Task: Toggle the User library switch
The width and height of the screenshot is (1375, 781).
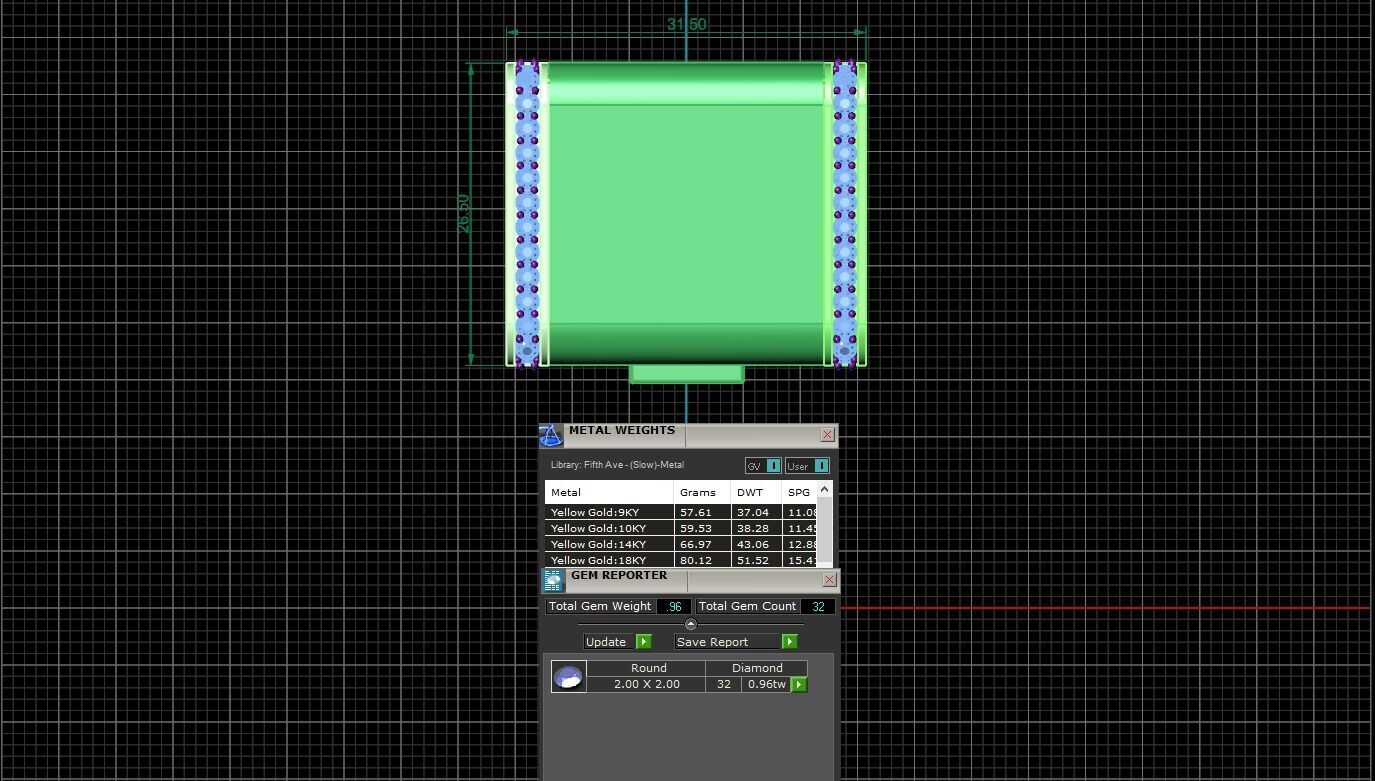Action: coord(807,466)
